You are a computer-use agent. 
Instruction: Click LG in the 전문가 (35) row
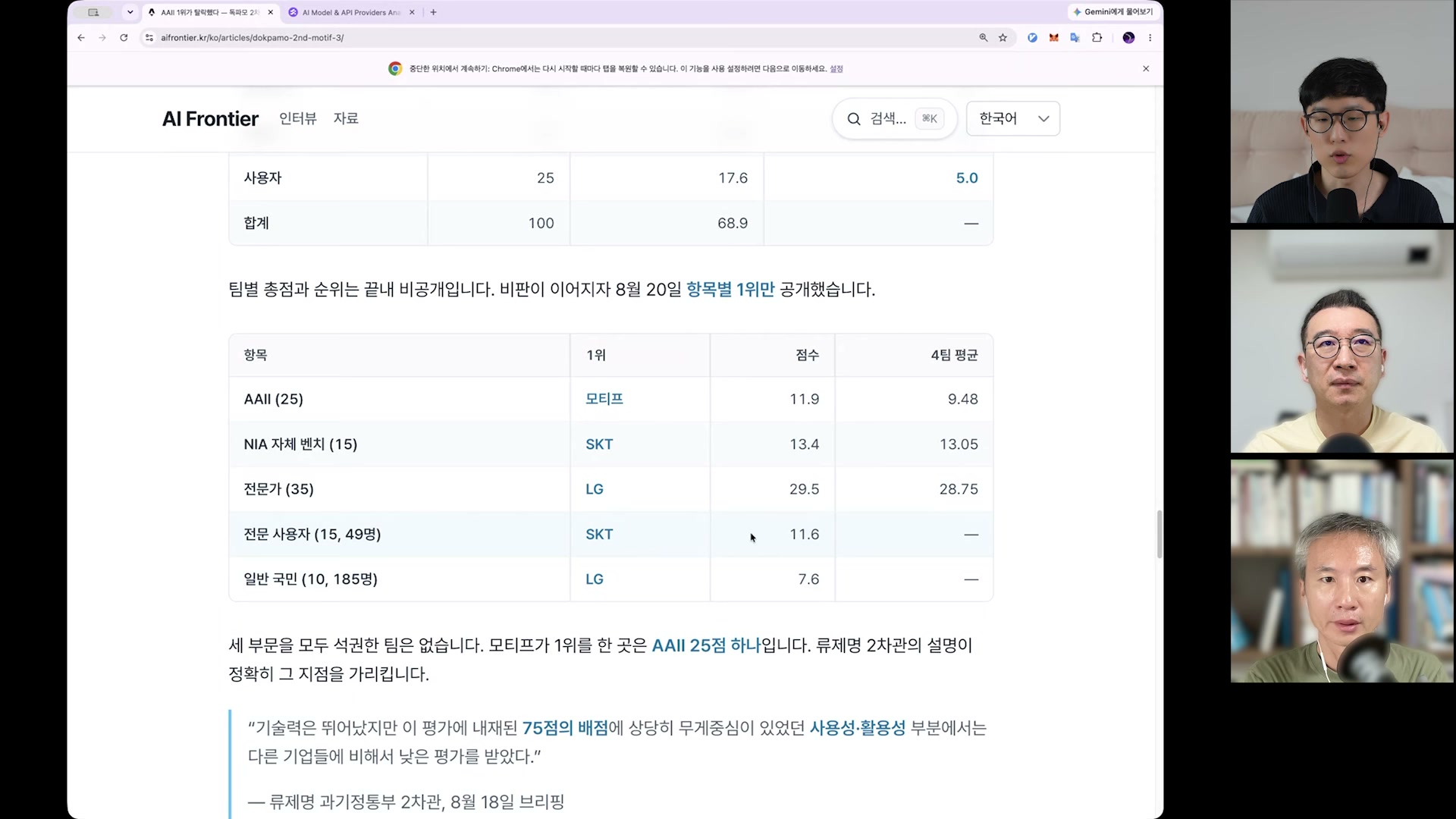595,489
